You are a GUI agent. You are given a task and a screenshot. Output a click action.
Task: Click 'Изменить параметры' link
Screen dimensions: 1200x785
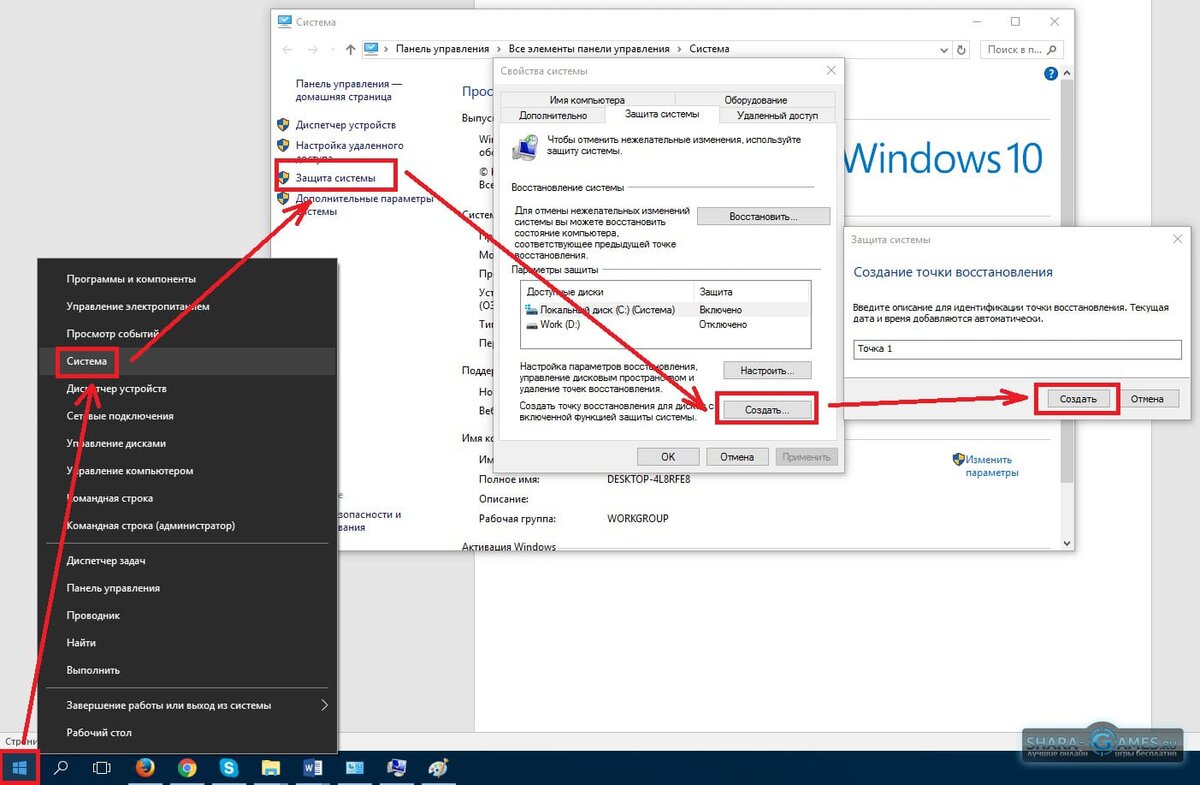tap(992, 466)
